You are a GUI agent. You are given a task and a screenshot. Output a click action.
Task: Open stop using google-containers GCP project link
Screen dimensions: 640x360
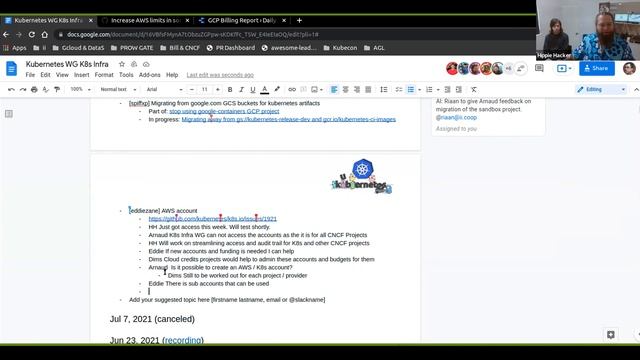click(224, 111)
